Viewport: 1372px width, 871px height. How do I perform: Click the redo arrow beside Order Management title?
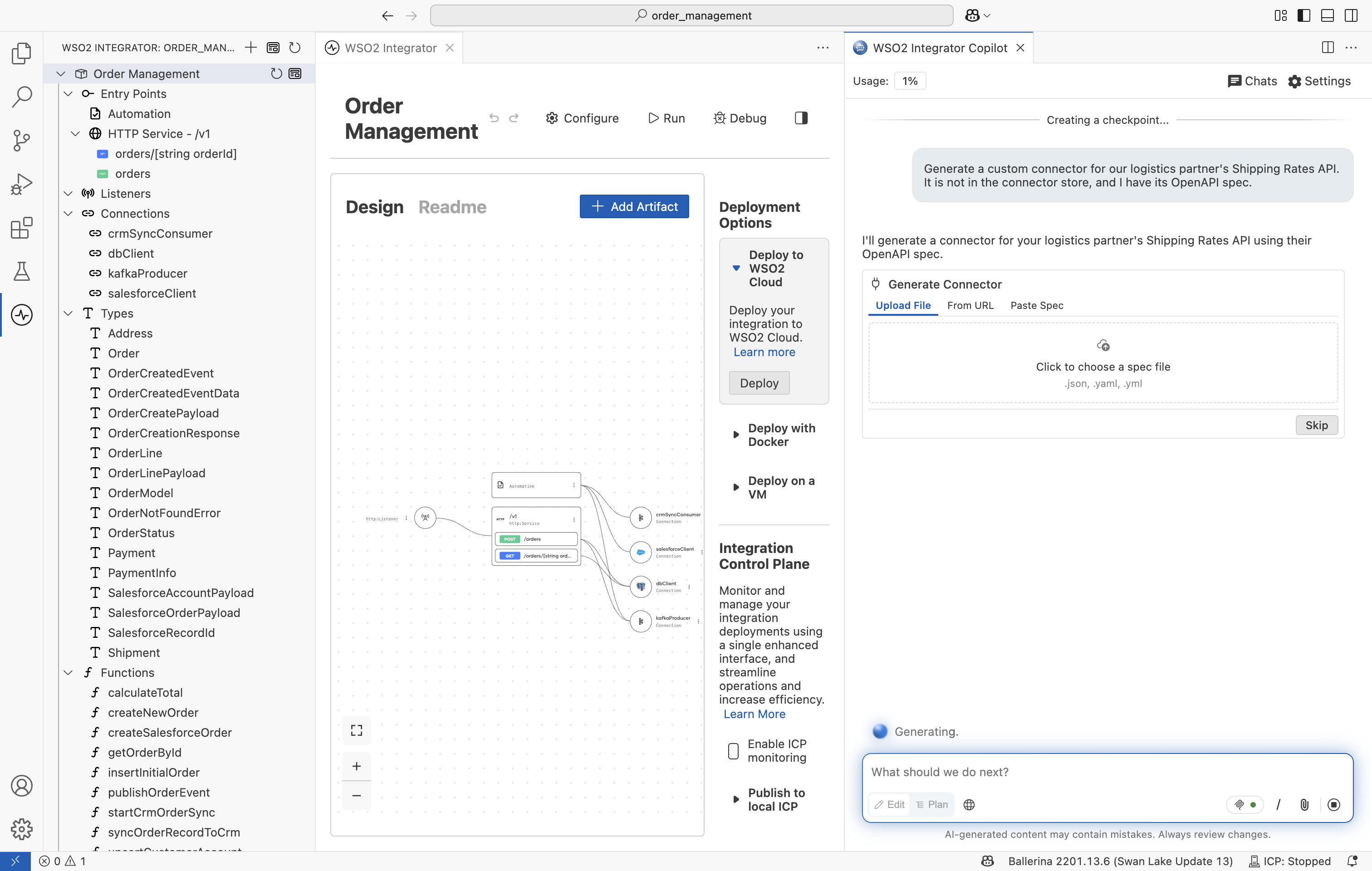(514, 118)
